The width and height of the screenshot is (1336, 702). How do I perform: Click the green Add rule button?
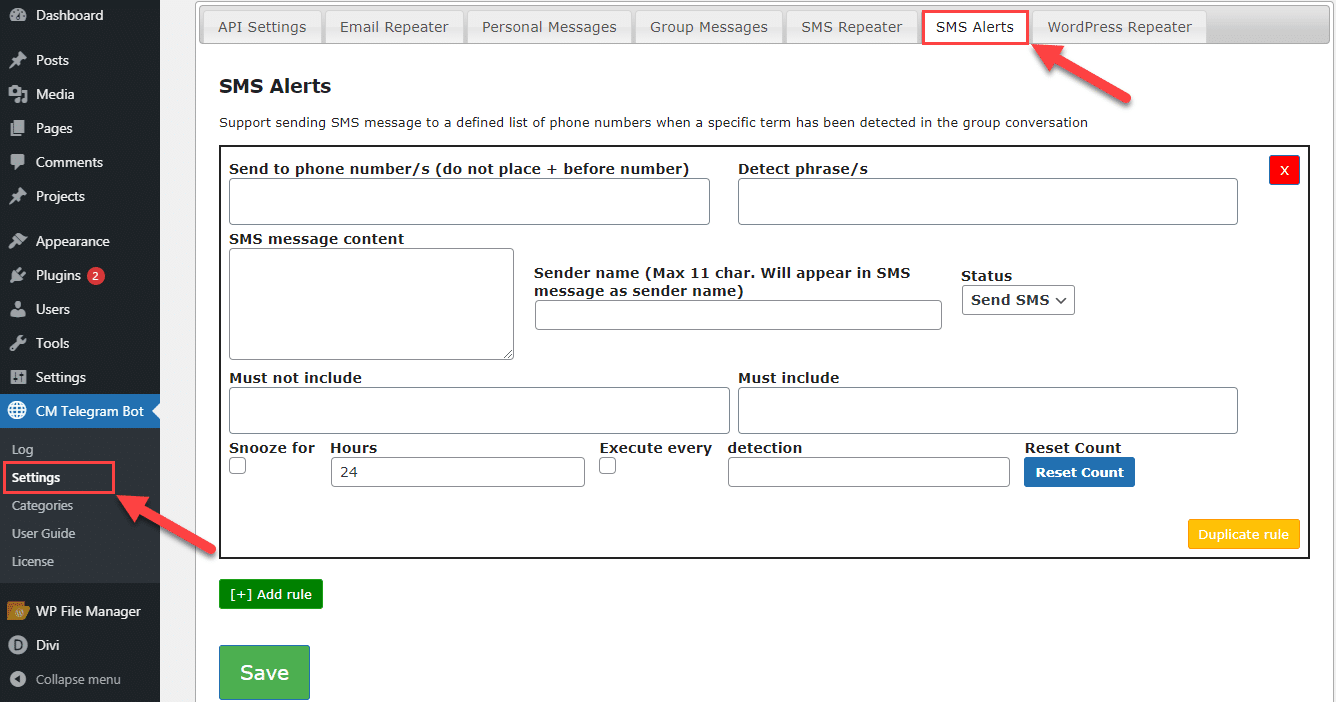(271, 594)
